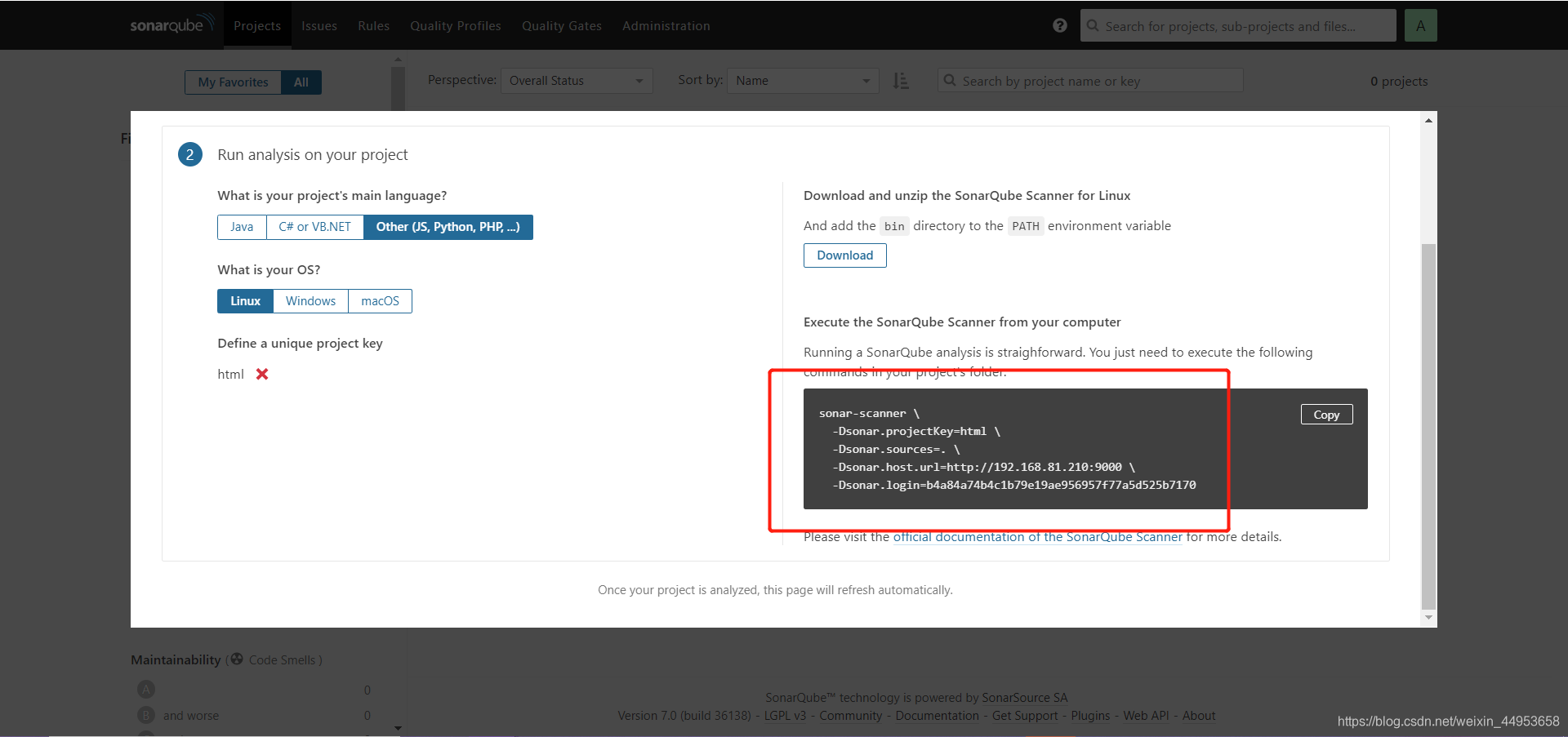The image size is (1568, 737).
Task: Choose Linux as the OS
Action: [245, 301]
